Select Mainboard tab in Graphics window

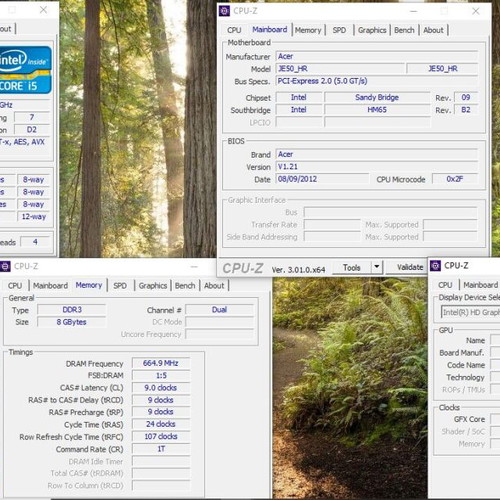(480, 285)
